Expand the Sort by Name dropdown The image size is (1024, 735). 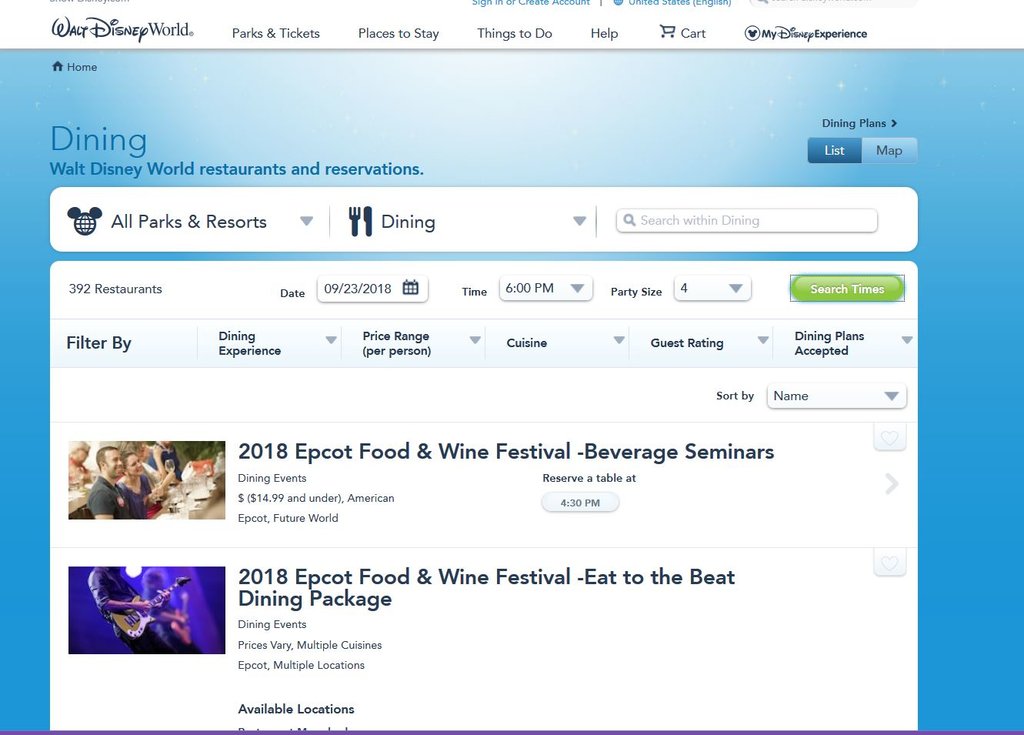(836, 396)
